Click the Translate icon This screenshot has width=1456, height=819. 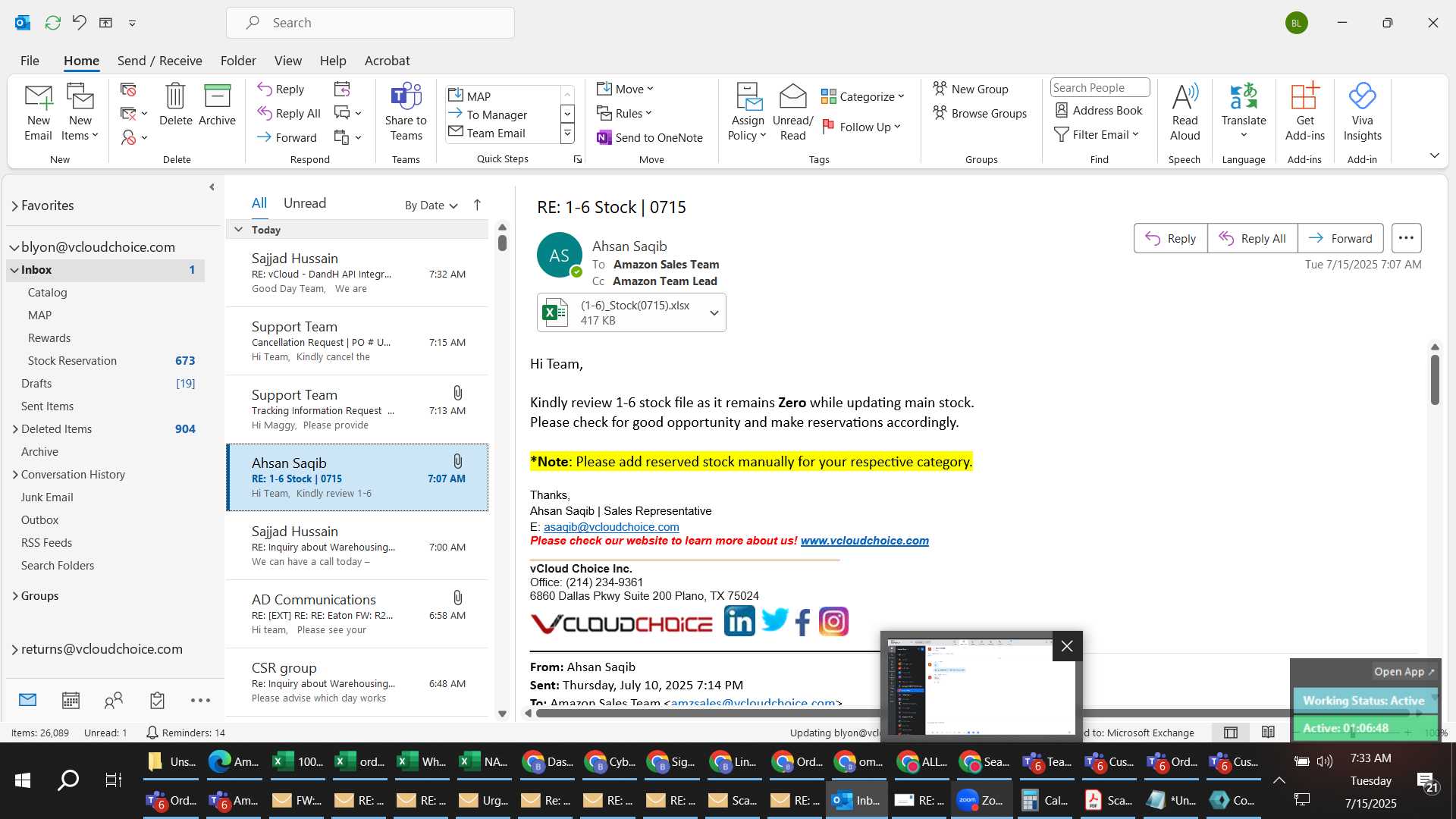point(1244,96)
